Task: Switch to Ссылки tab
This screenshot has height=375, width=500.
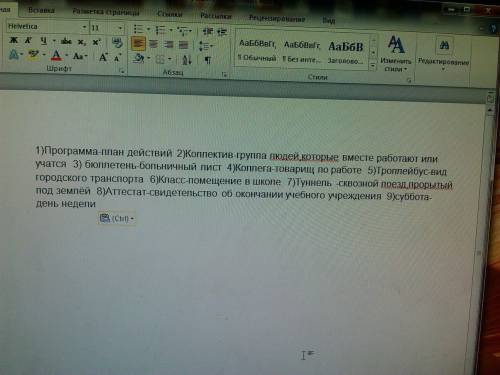Action: [x=169, y=14]
